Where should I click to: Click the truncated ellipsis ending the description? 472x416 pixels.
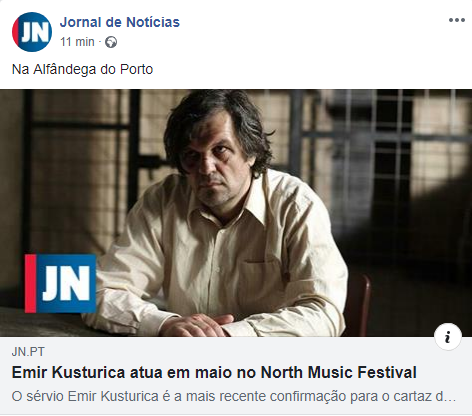coord(449,397)
